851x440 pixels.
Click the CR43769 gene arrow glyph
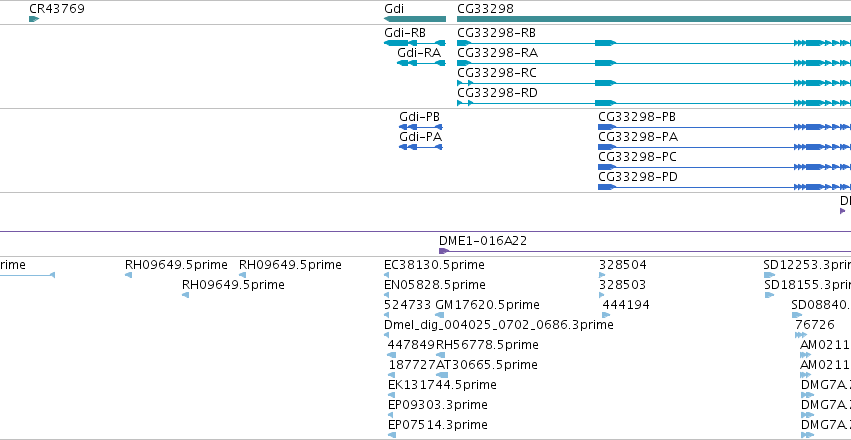34,19
